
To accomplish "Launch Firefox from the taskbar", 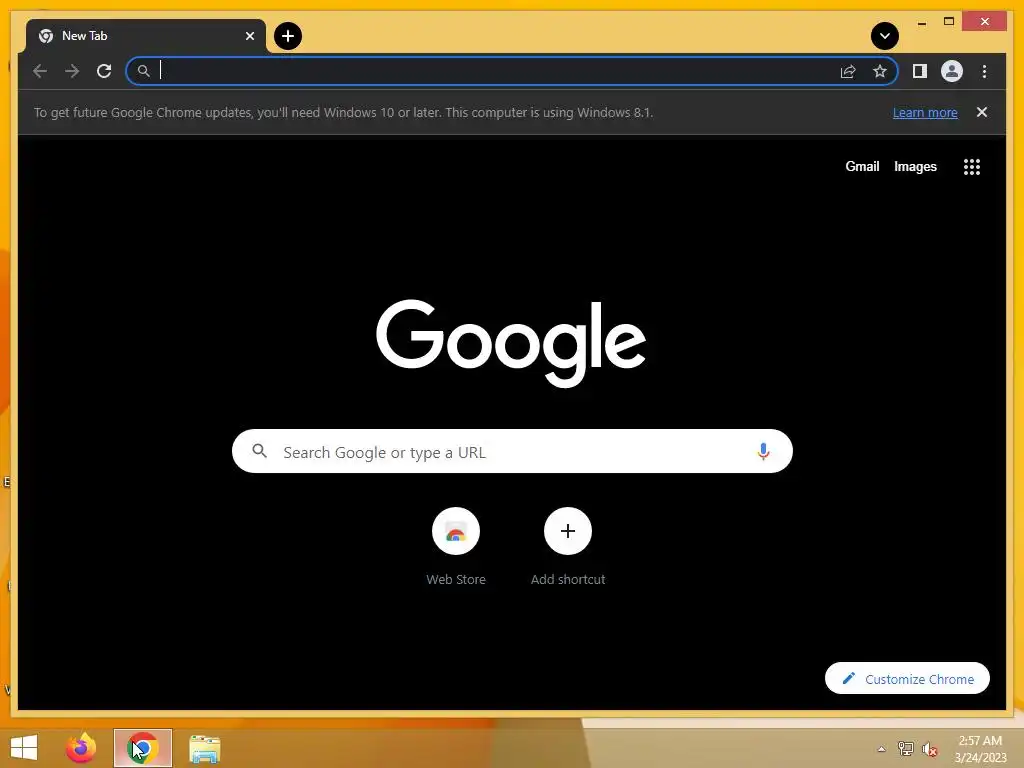I will [81, 748].
